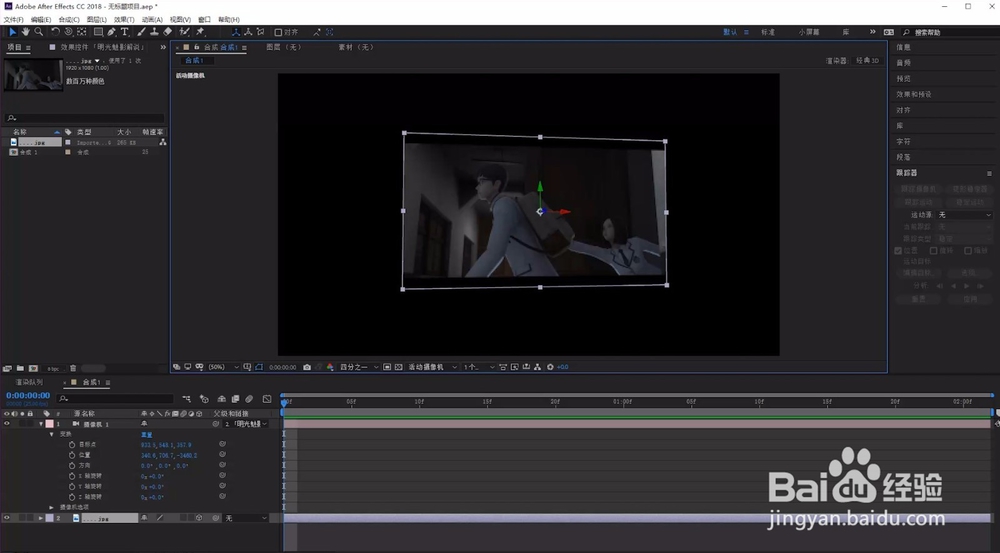Select the Rotation tool
The image size is (1000, 553).
tap(55, 31)
